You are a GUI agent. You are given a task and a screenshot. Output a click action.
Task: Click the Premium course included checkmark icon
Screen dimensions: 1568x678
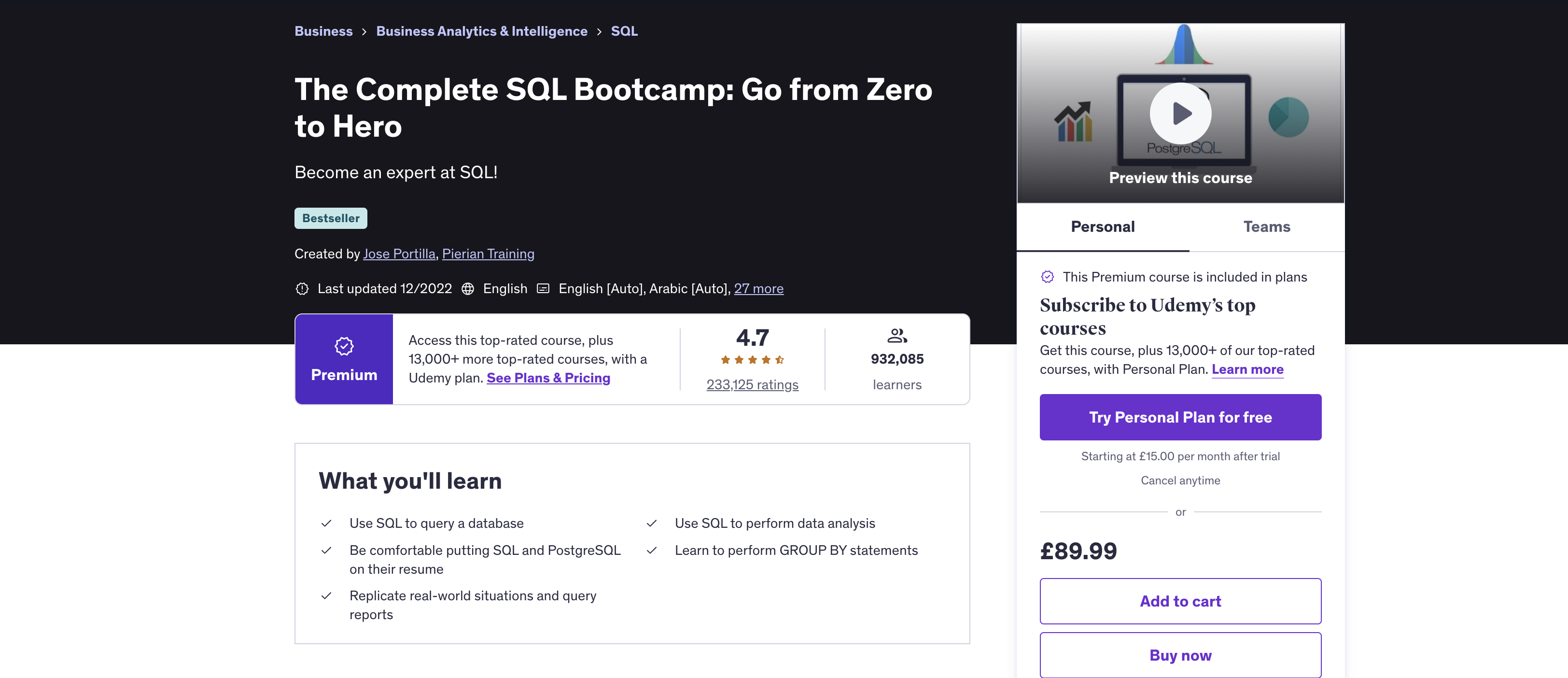coord(1047,277)
